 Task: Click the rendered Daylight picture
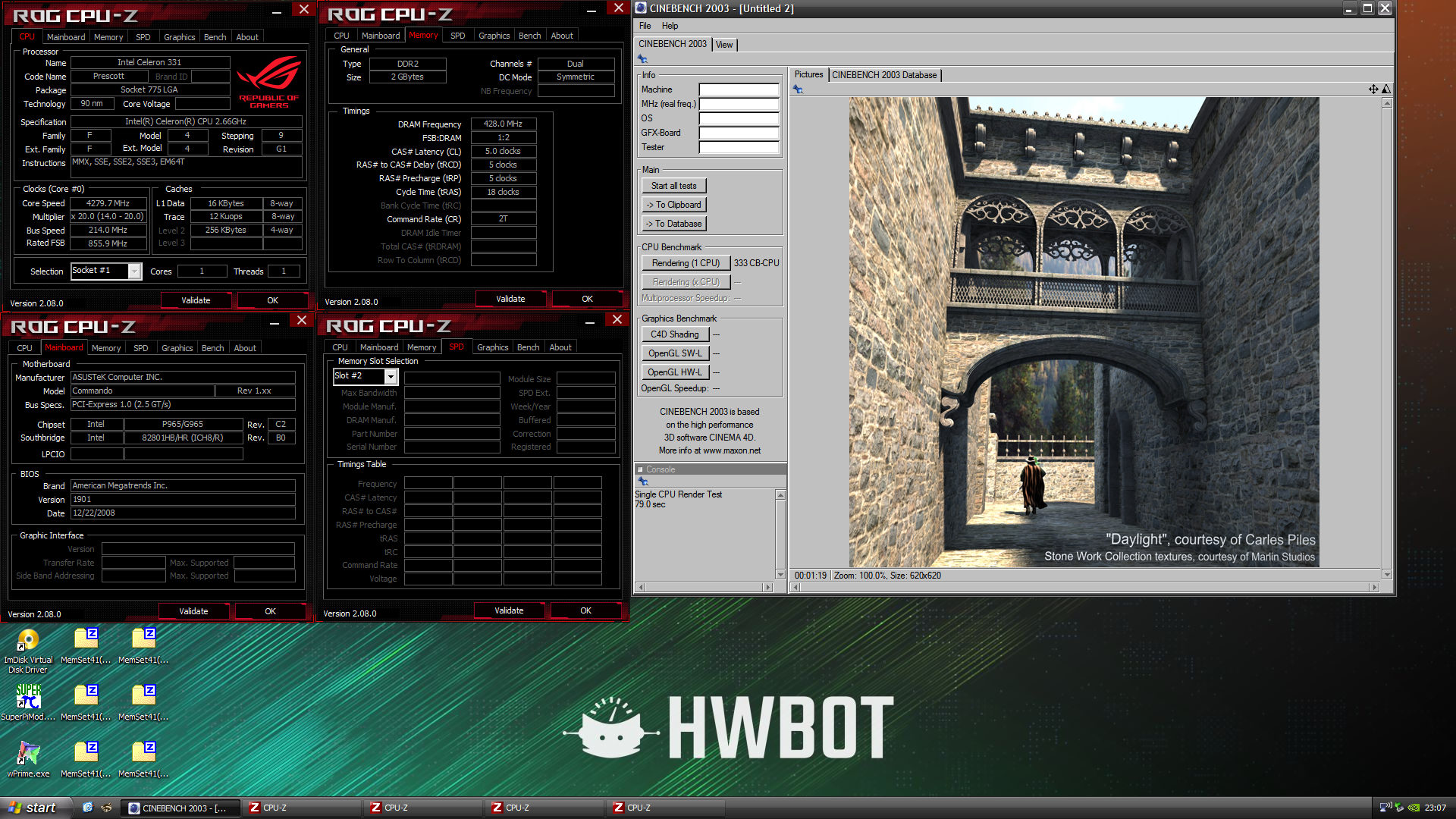1084,332
